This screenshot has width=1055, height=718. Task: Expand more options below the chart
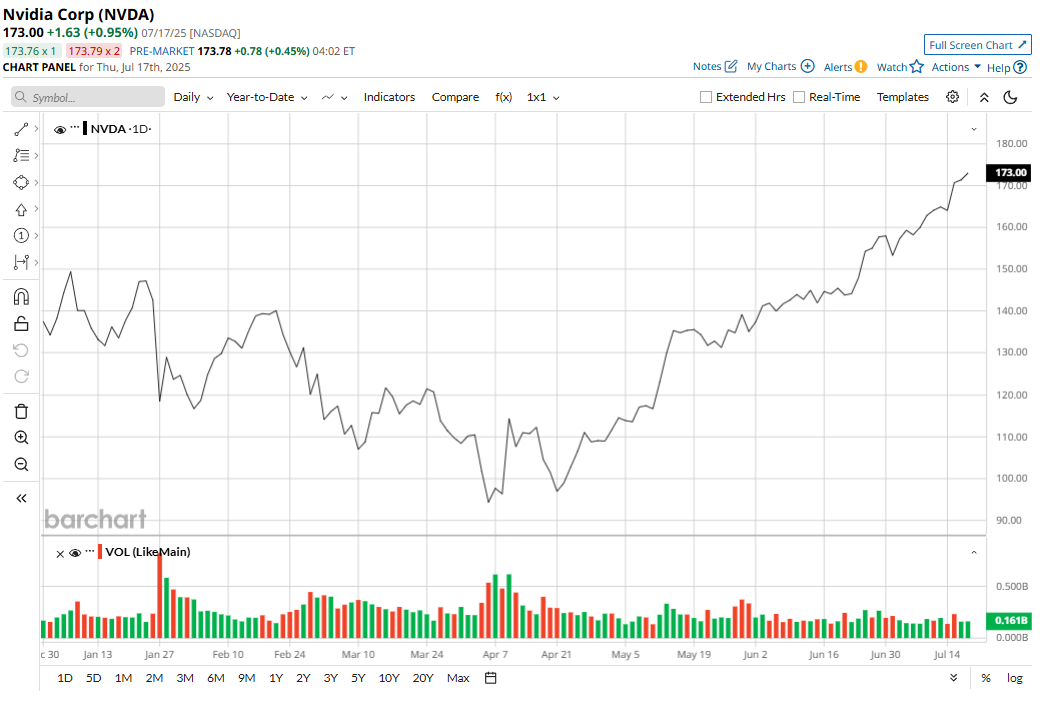point(953,678)
